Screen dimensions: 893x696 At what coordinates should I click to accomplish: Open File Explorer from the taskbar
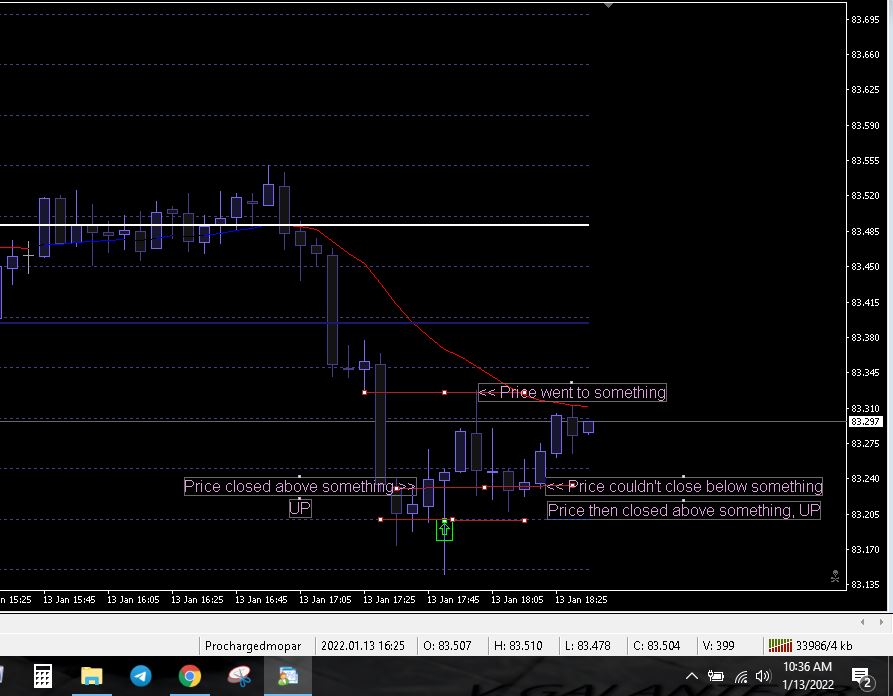91,676
